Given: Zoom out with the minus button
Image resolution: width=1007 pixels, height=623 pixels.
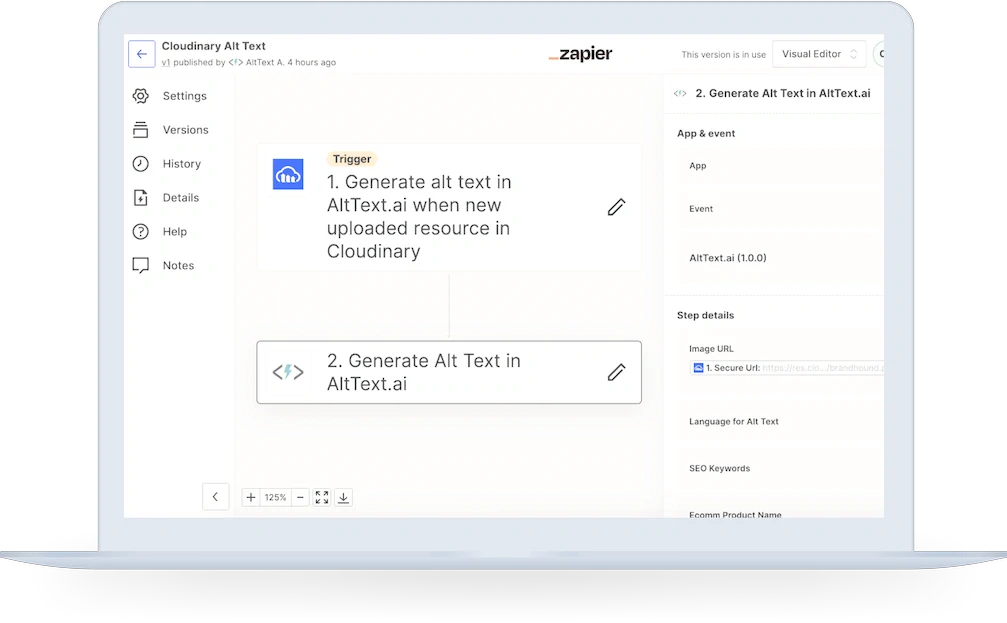Looking at the screenshot, I should pyautogui.click(x=300, y=497).
